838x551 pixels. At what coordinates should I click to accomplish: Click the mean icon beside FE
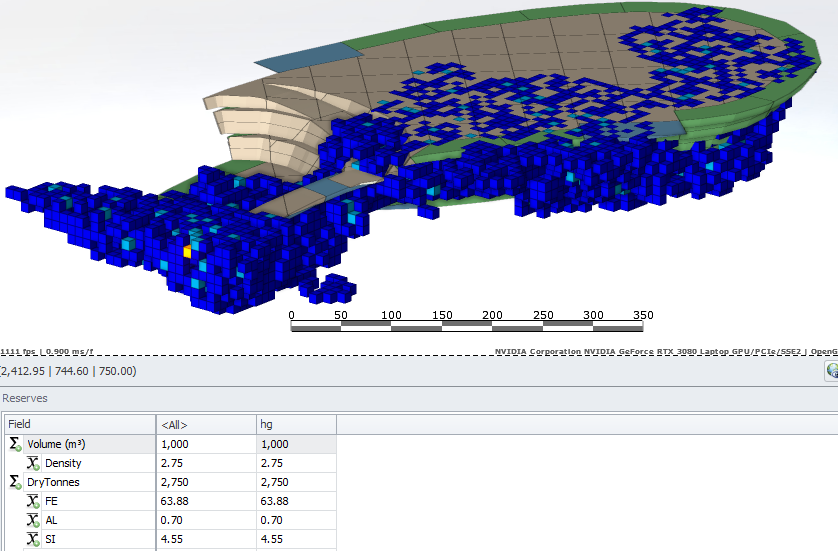click(x=33, y=501)
